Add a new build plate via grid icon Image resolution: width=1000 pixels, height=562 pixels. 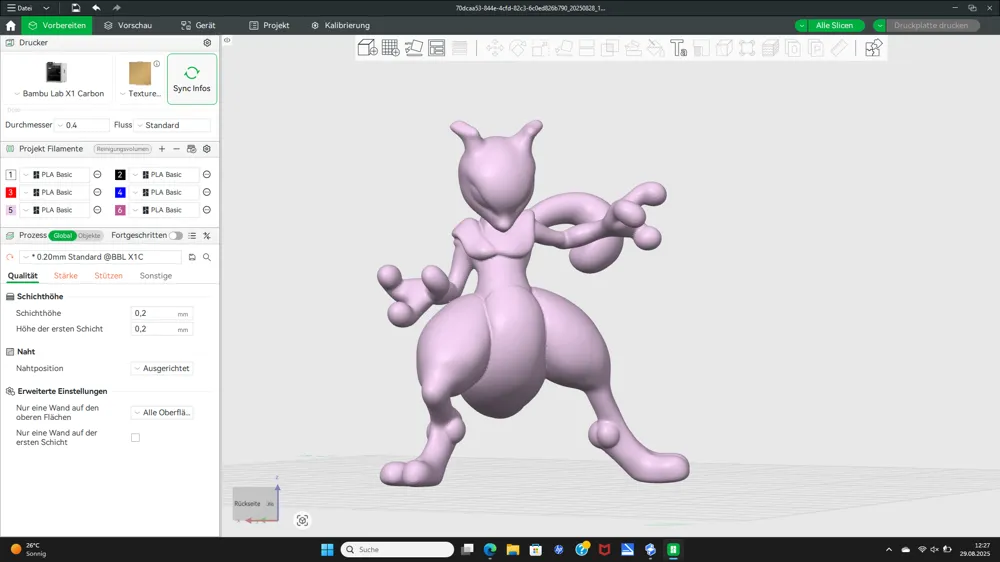pos(390,48)
